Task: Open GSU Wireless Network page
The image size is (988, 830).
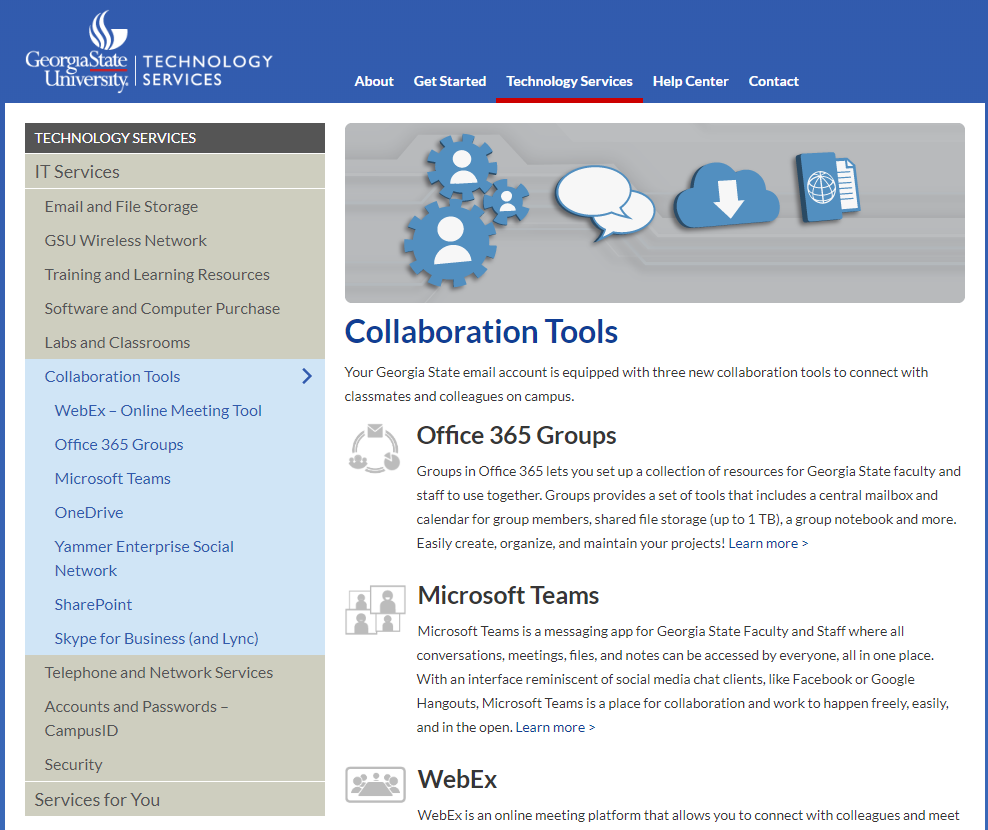Action: tap(175, 241)
